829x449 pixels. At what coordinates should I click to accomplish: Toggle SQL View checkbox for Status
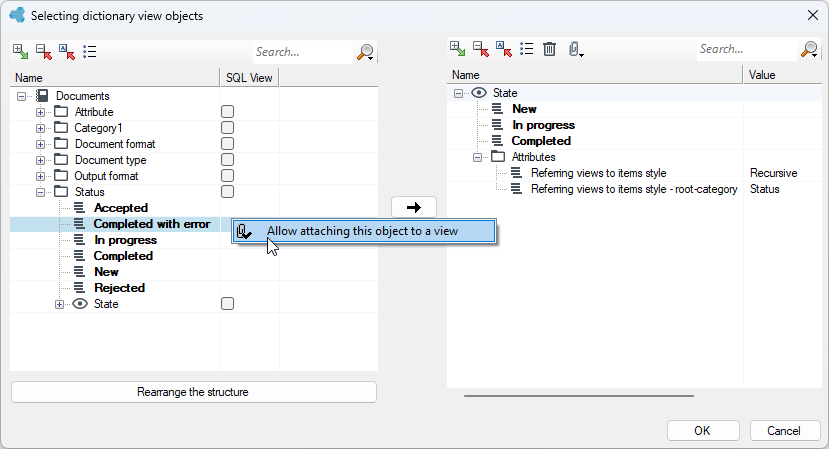coord(227,191)
